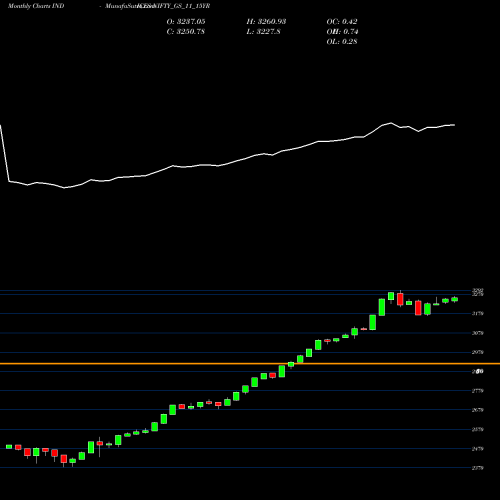
Task: Click the open value "O: 3237.05"
Action: click(x=186, y=21)
